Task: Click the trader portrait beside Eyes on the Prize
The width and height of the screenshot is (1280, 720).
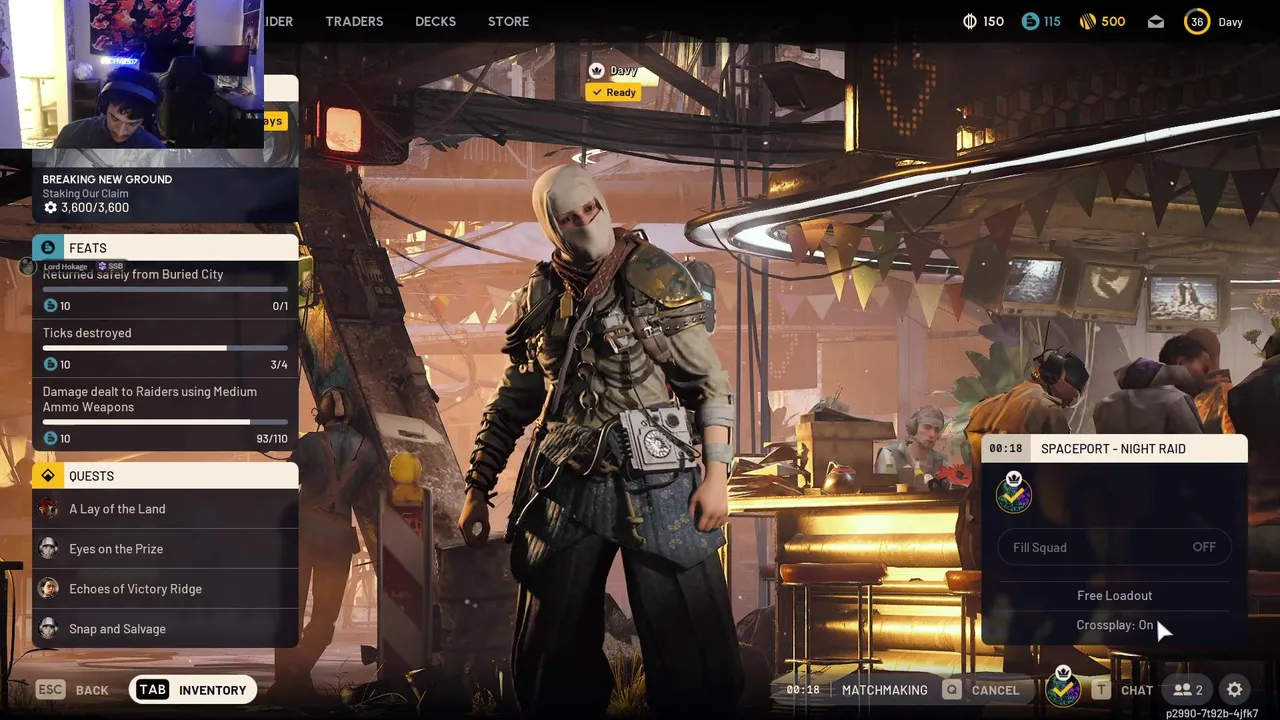Action: click(x=48, y=548)
